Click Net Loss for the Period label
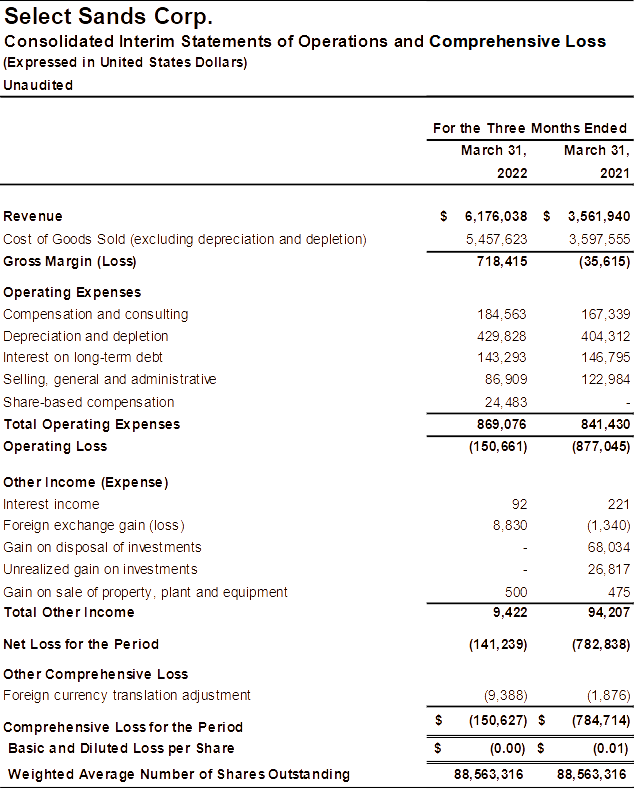 click(81, 645)
